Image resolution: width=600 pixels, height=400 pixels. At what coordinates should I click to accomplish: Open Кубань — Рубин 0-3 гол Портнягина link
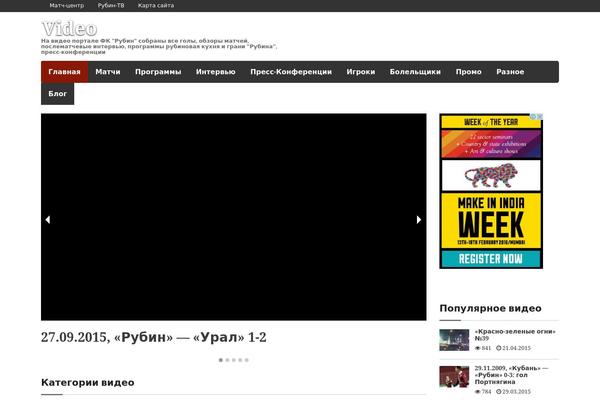click(x=512, y=375)
